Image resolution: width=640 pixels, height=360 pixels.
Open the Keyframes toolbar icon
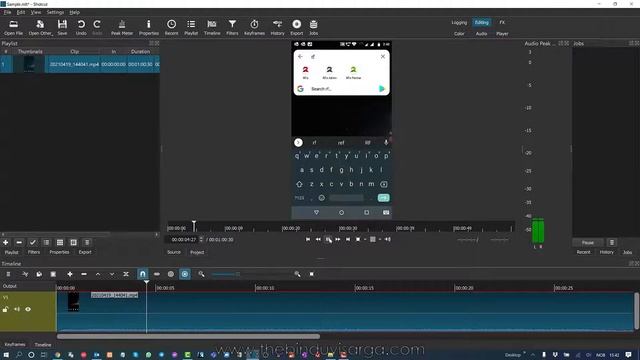click(254, 24)
